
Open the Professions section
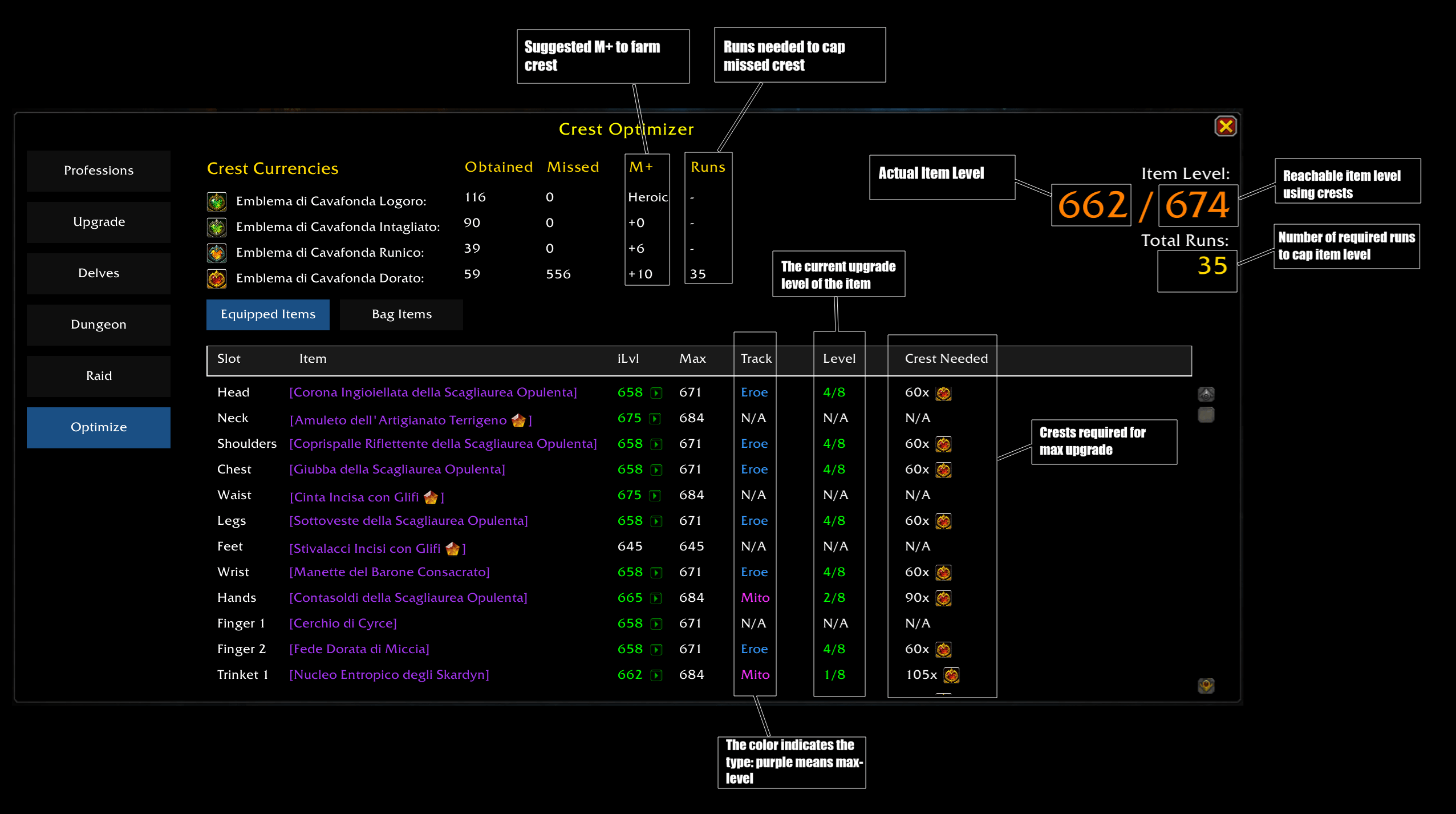[x=99, y=171]
